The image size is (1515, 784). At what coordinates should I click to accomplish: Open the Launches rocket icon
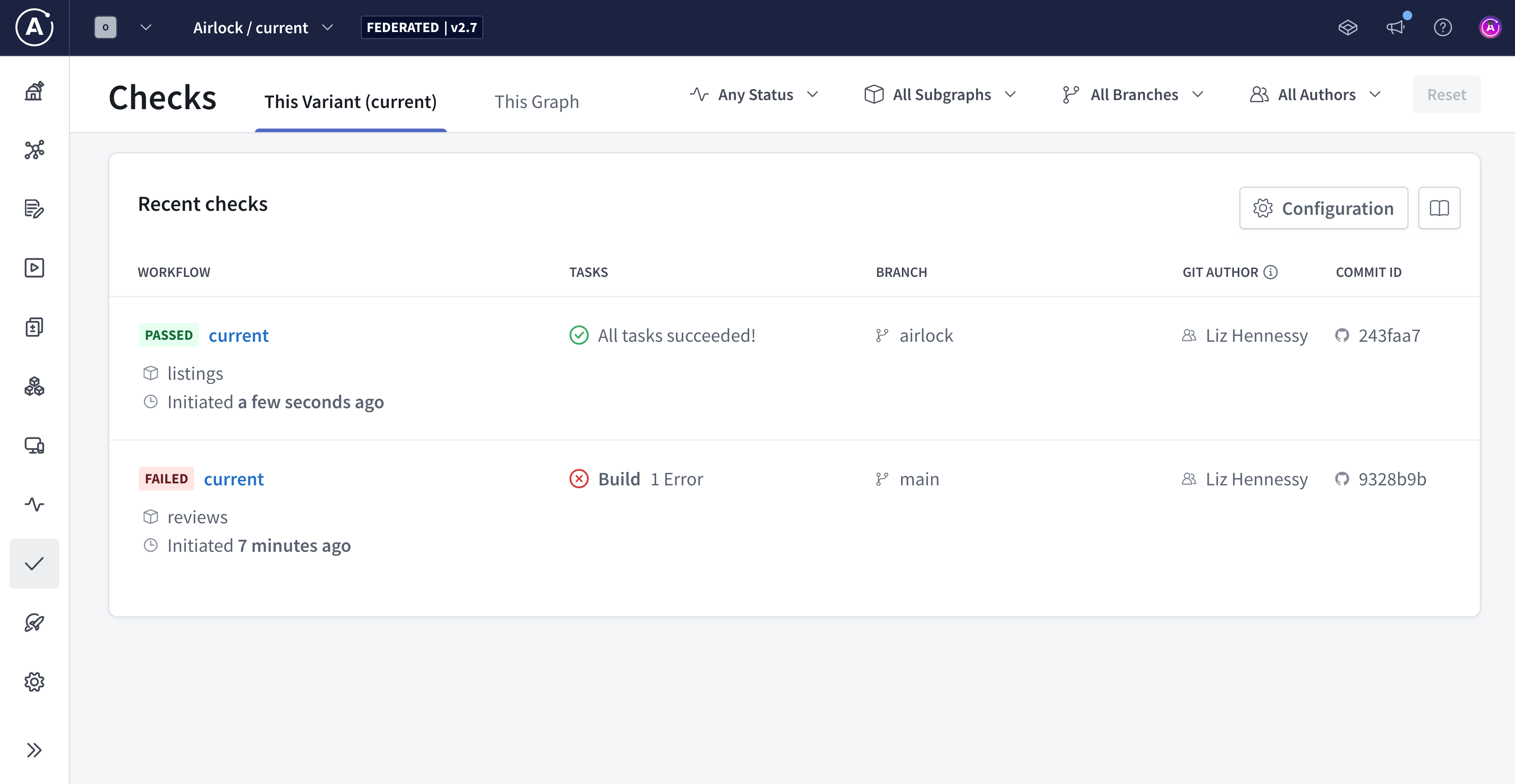pos(34,623)
